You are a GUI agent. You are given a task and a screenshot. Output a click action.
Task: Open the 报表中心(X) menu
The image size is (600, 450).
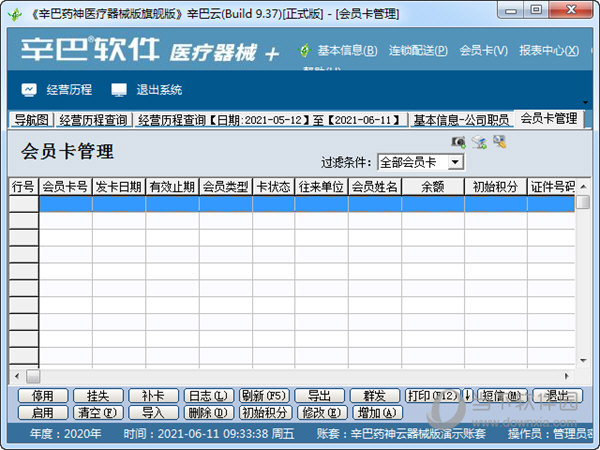click(549, 50)
